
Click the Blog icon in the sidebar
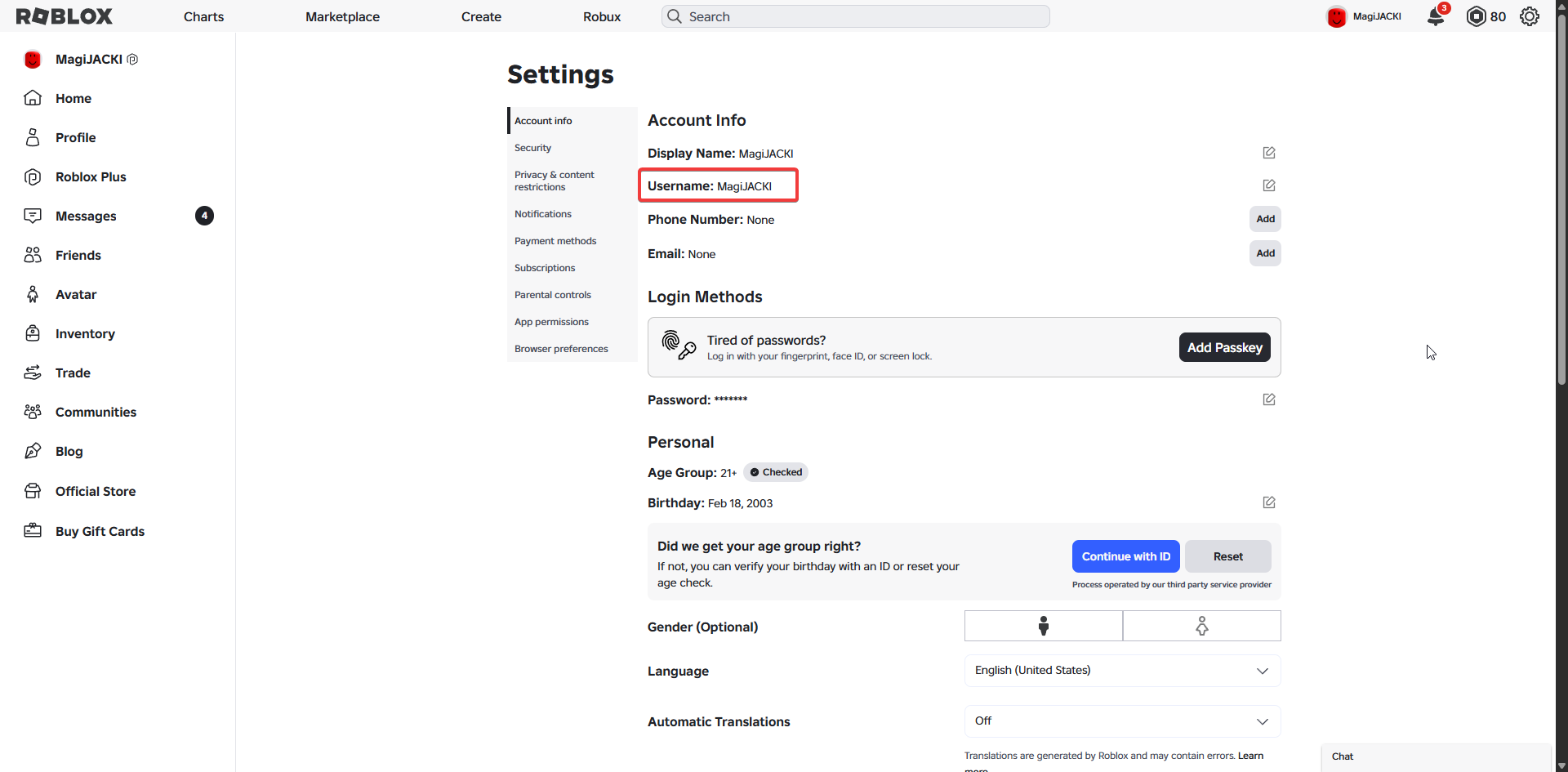coord(33,451)
